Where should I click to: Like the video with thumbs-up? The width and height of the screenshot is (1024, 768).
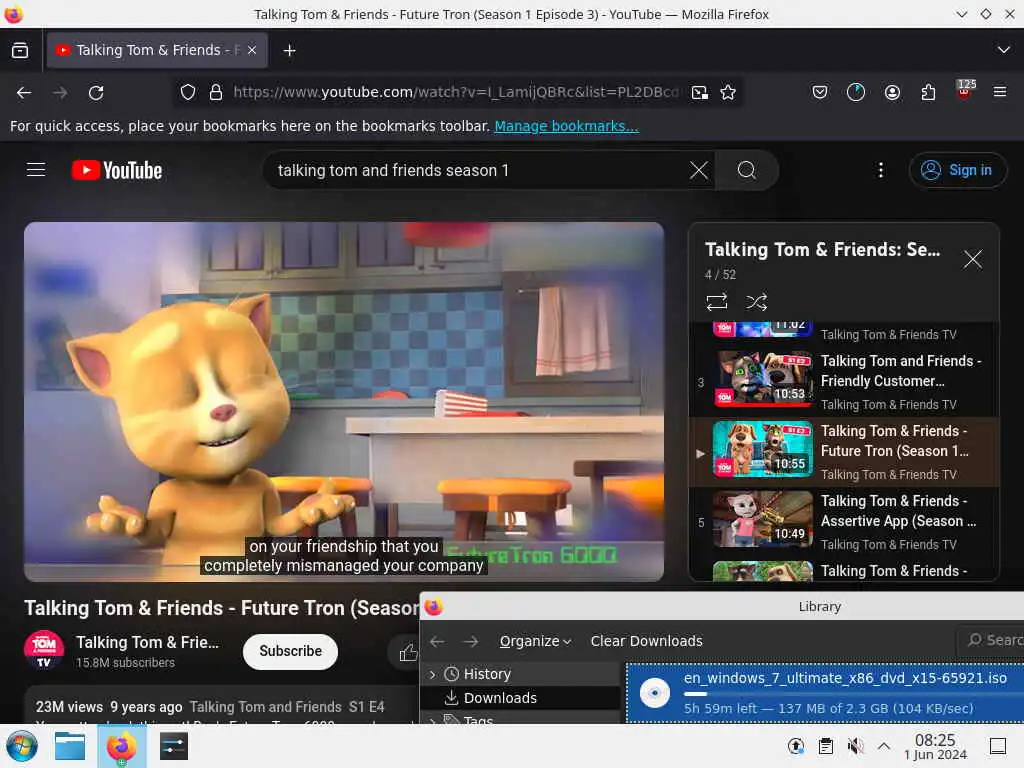[408, 652]
